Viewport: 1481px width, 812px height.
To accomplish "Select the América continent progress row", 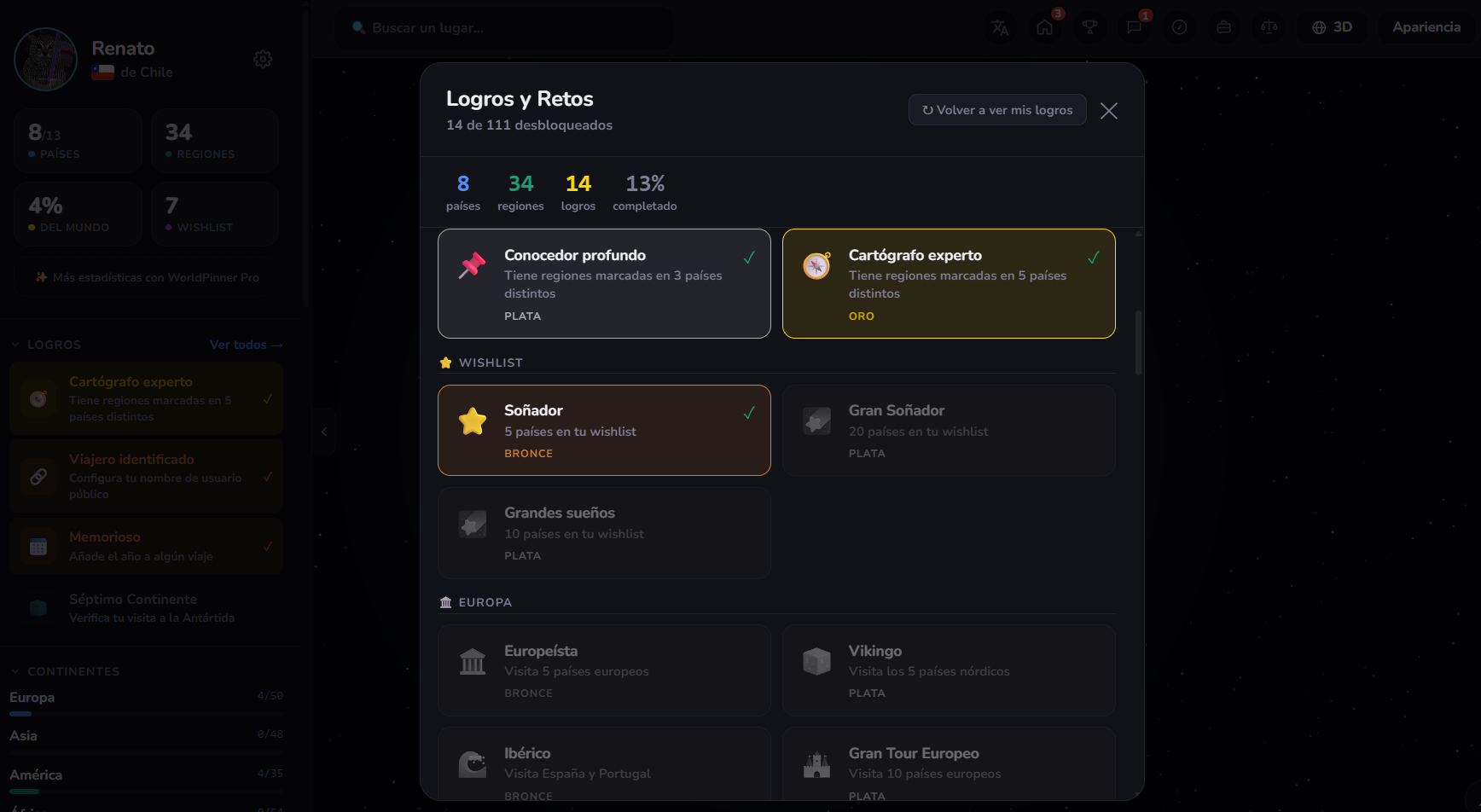I will click(146, 780).
